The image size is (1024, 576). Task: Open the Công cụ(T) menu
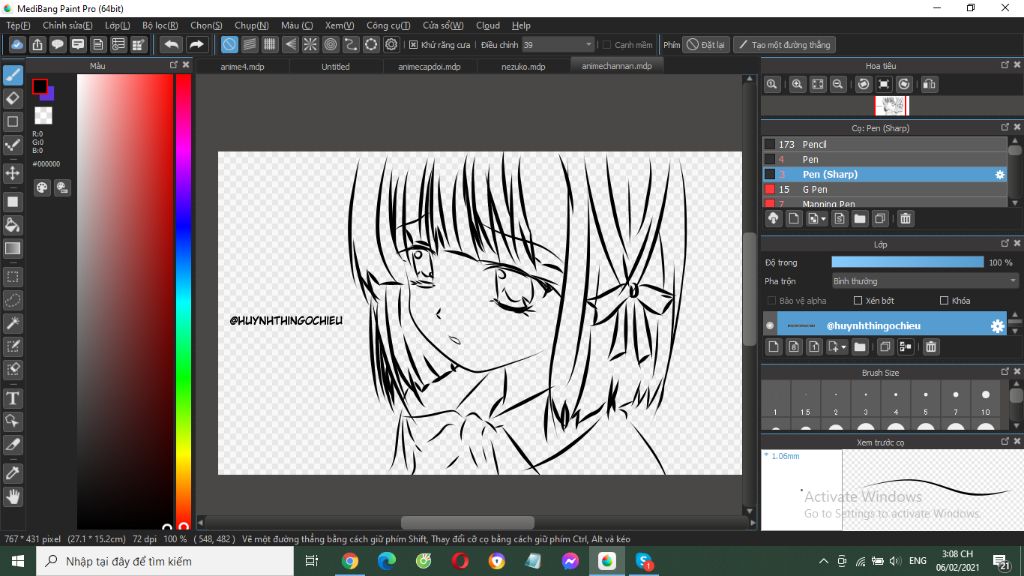tap(388, 25)
